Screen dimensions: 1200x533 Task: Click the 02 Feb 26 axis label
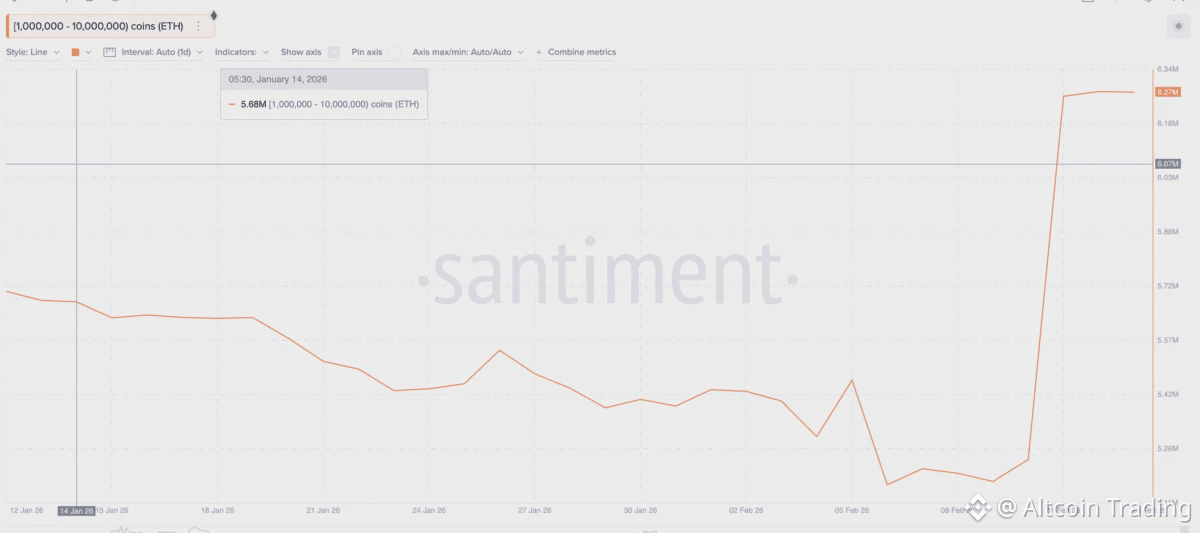tap(745, 510)
